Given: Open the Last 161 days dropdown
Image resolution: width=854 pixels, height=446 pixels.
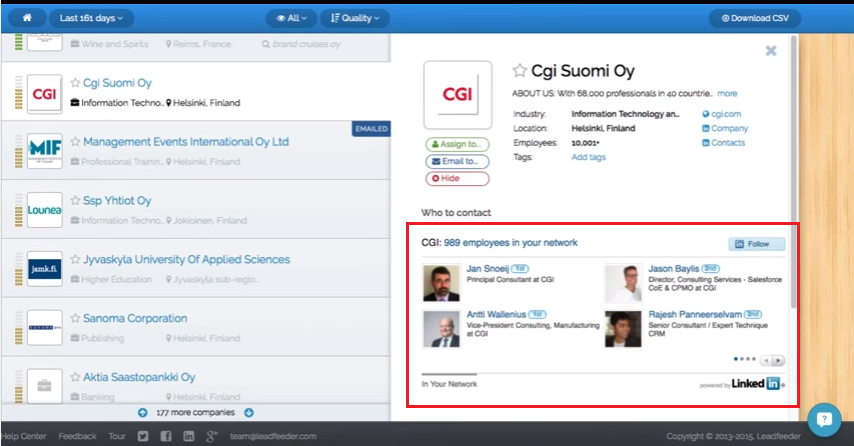Looking at the screenshot, I should pyautogui.click(x=91, y=18).
